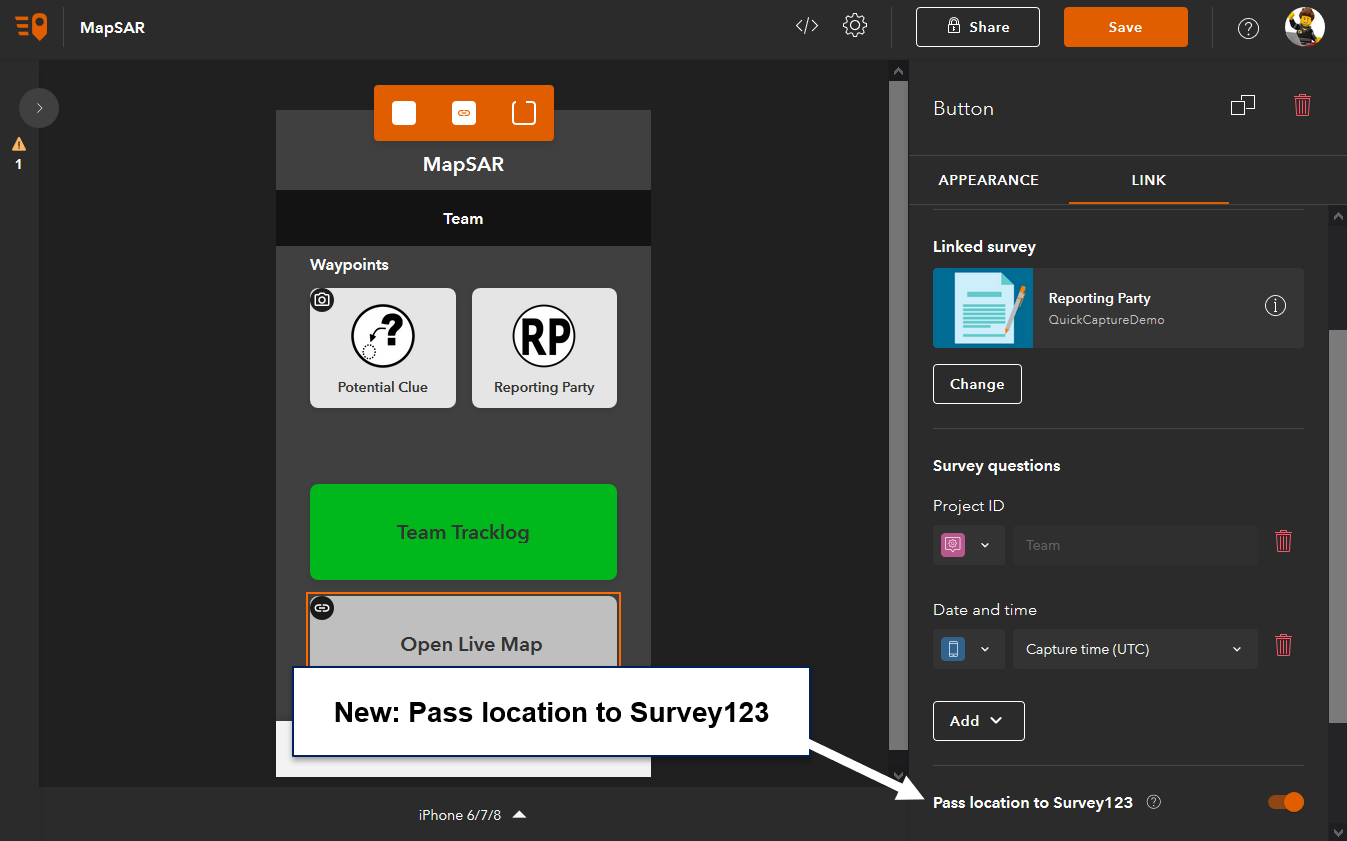Open the Add survey question dropdown
1347x841 pixels.
[x=978, y=720]
